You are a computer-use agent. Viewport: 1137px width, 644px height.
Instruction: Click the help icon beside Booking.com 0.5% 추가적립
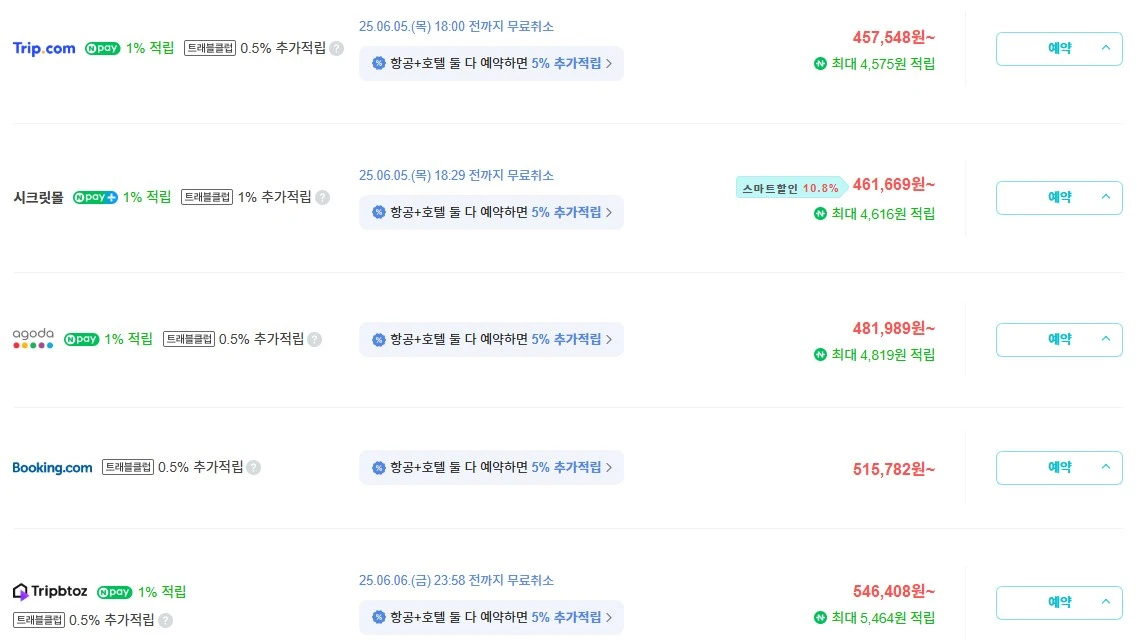(x=253, y=467)
